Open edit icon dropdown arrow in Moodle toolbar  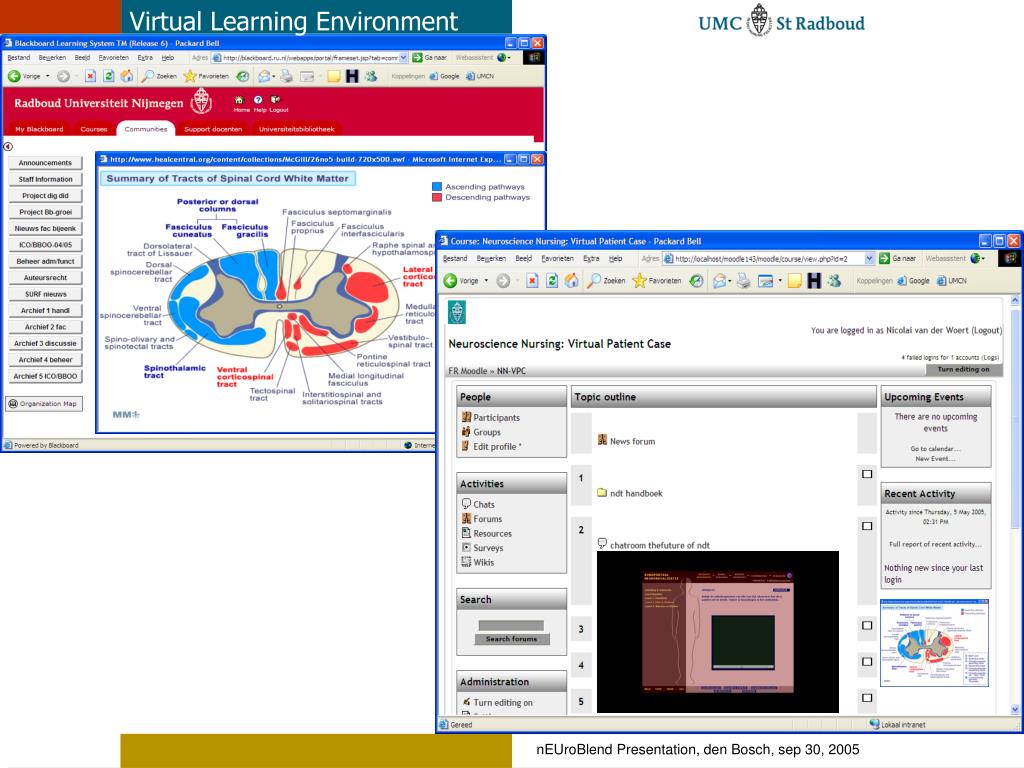pyautogui.click(x=780, y=281)
